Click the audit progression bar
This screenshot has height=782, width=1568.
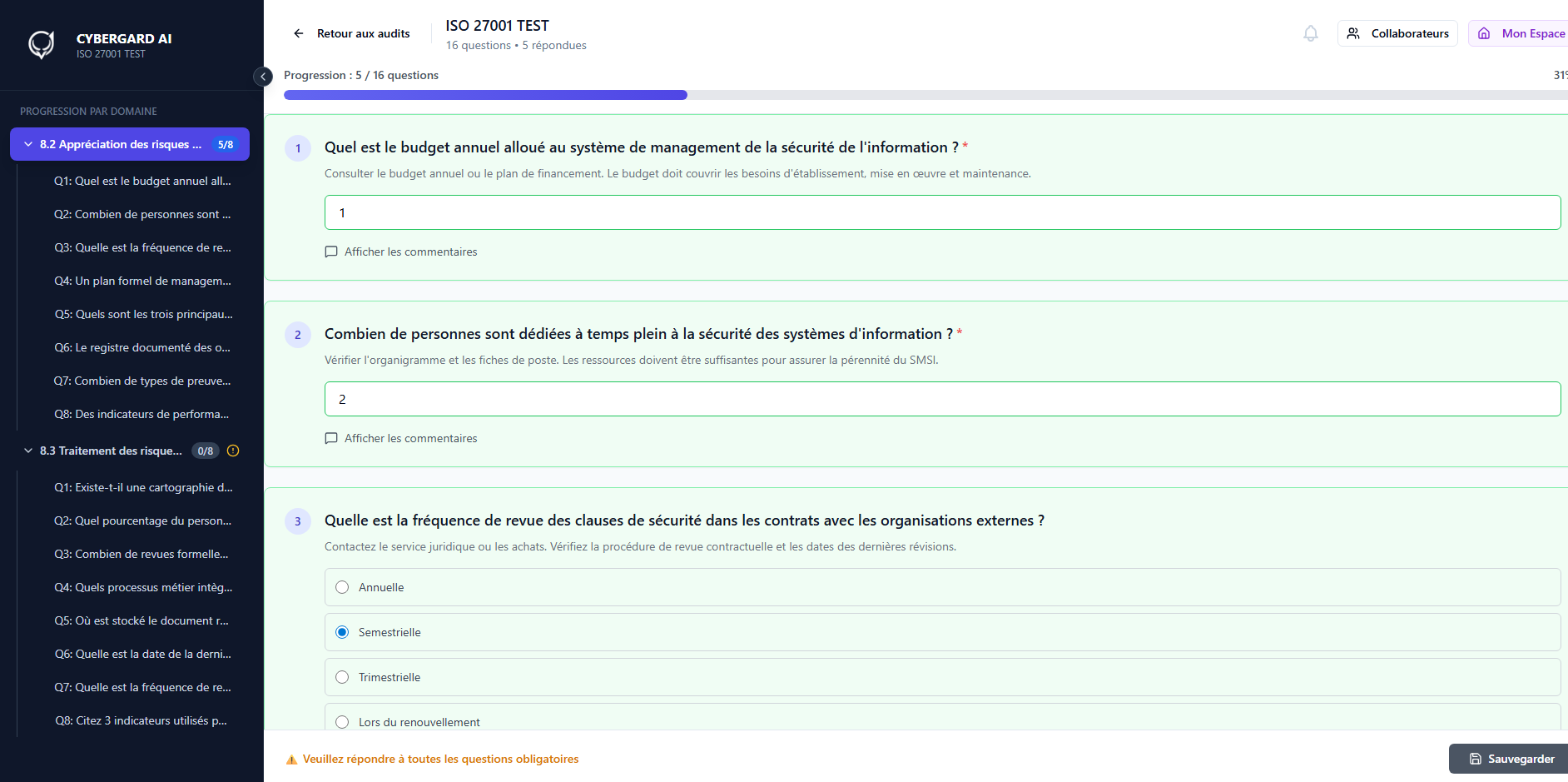pyautogui.click(x=925, y=95)
